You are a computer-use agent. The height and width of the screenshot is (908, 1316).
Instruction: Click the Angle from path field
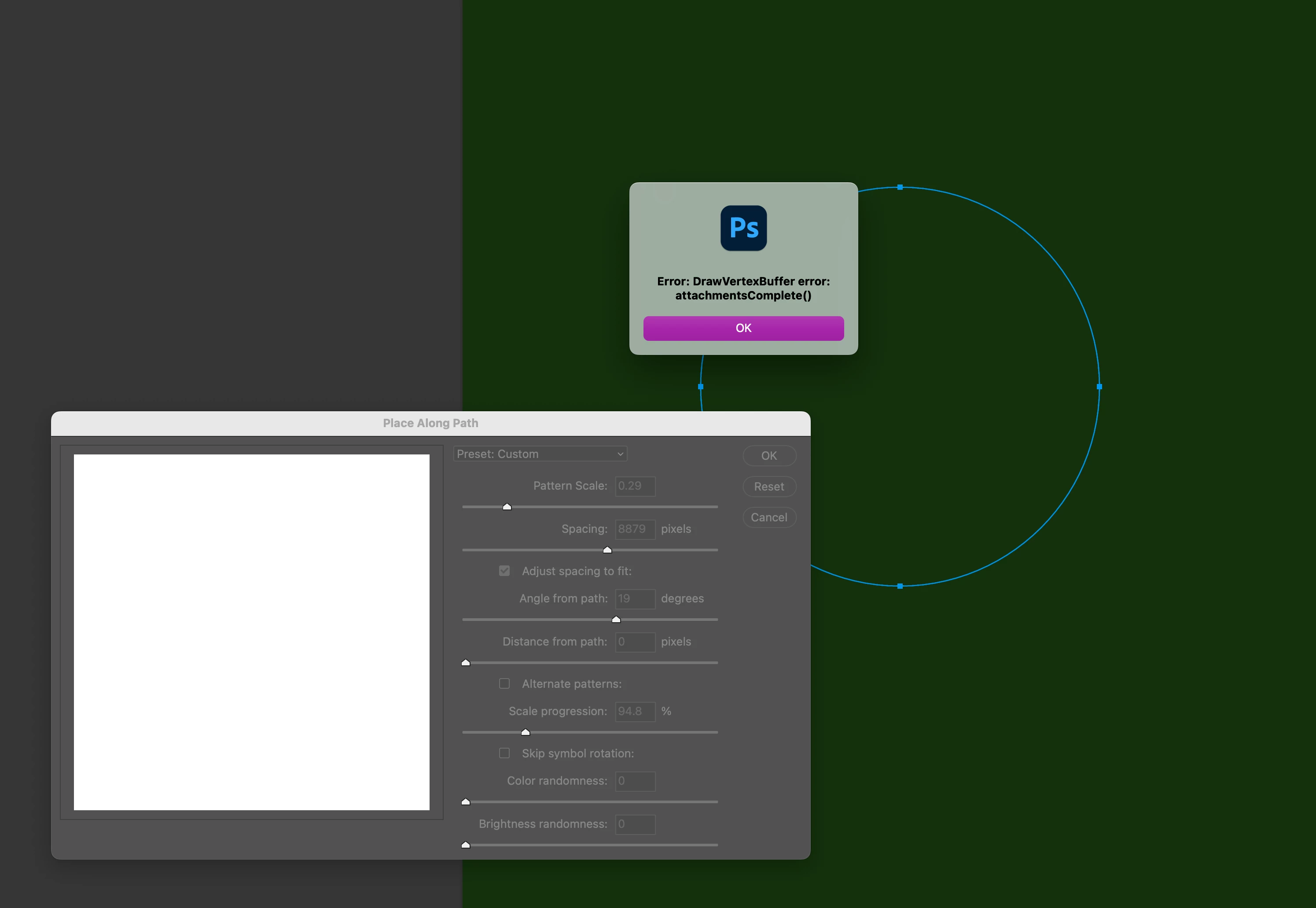pos(635,598)
